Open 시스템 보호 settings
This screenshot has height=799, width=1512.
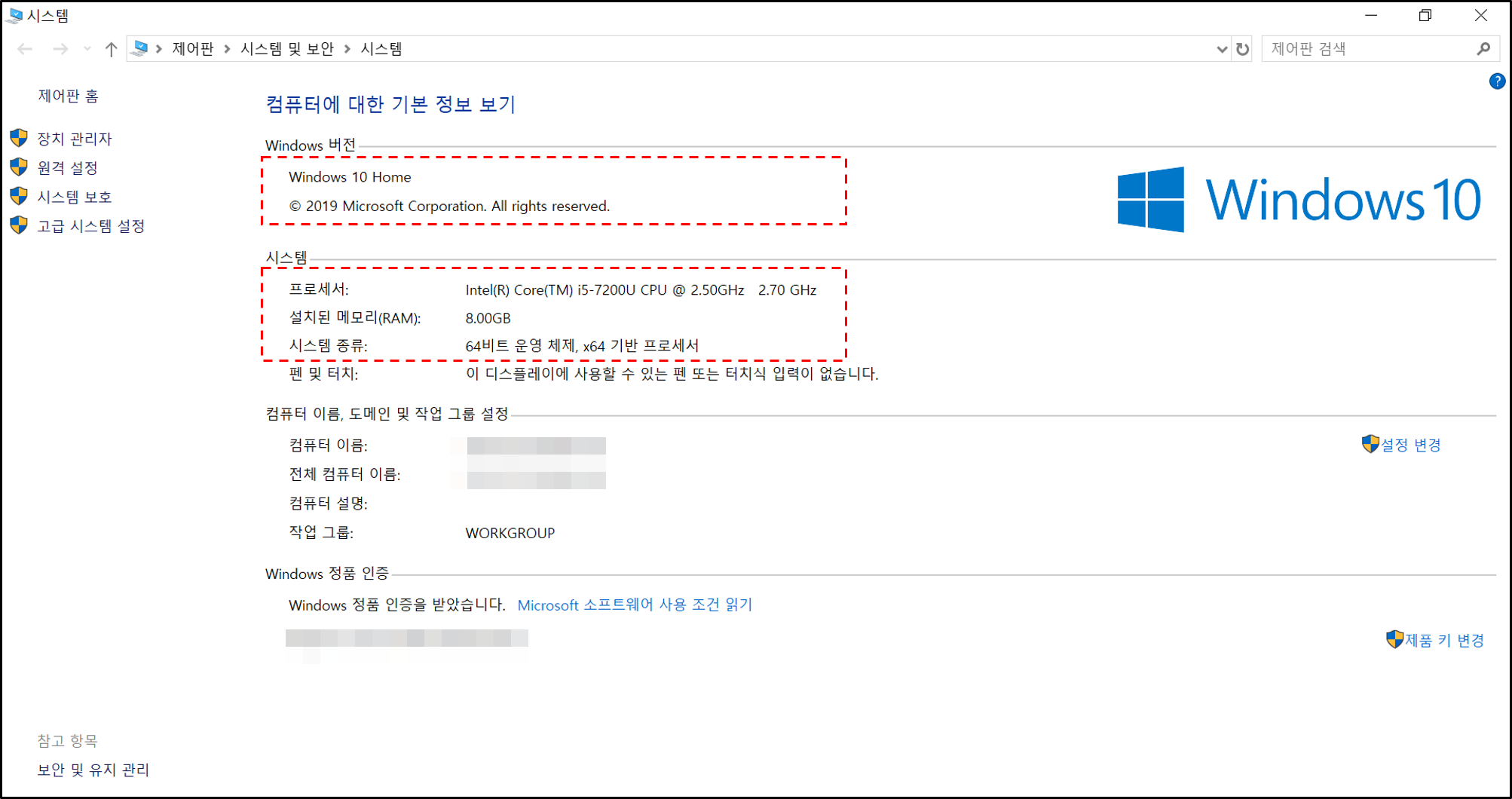click(75, 197)
